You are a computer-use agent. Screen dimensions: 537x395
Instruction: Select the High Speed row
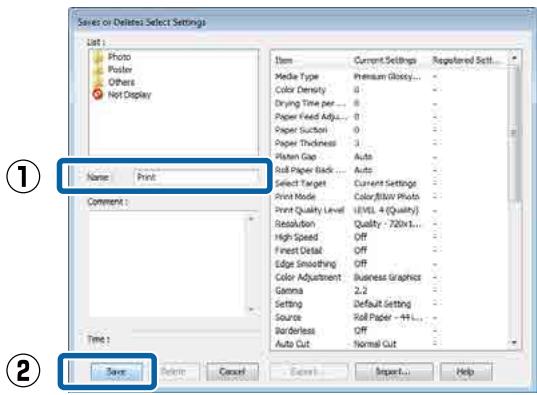pyautogui.click(x=390, y=237)
